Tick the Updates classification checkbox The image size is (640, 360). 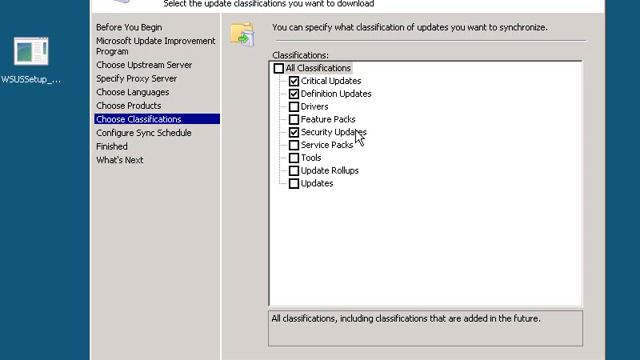[x=294, y=183]
